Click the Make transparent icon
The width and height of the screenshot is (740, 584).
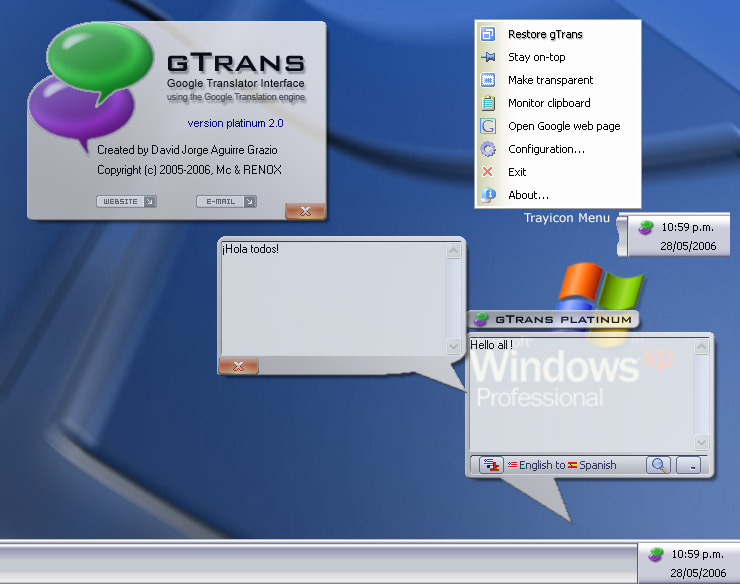click(x=488, y=80)
